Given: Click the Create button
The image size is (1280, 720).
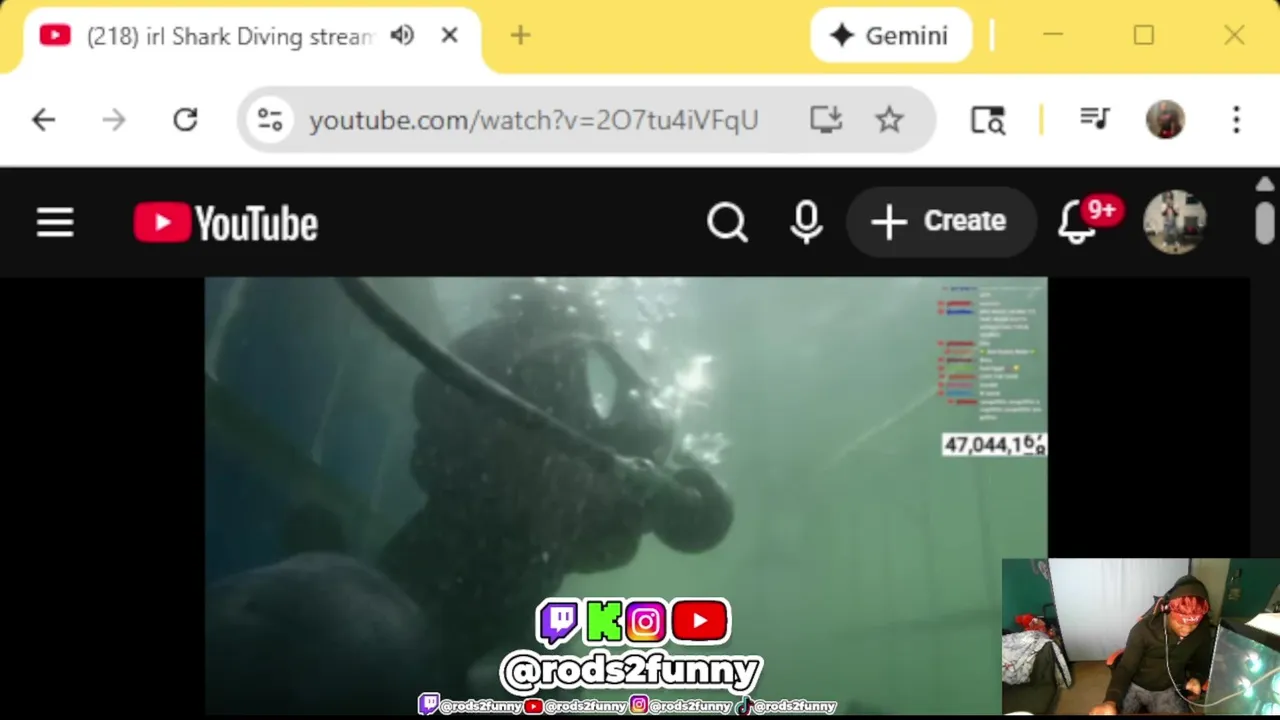Looking at the screenshot, I should pos(940,221).
